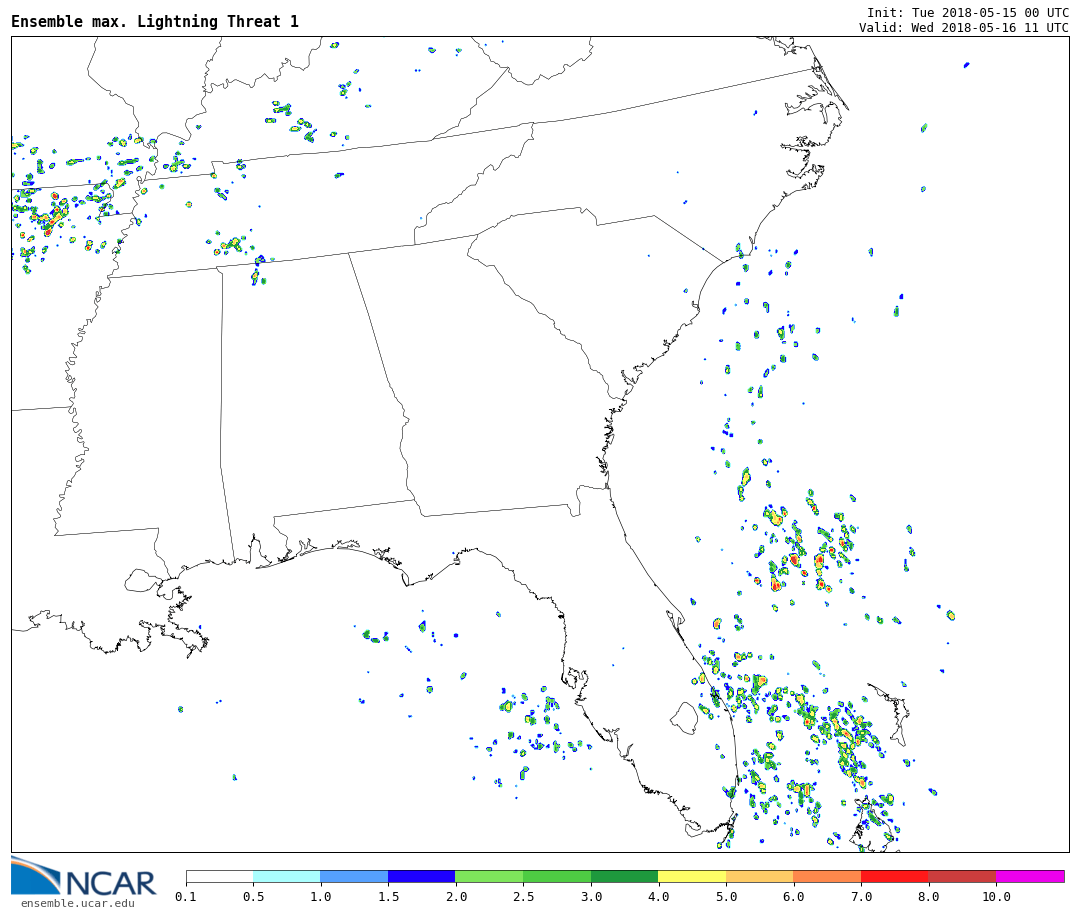This screenshot has width=1080, height=915.
Task: Click the 10.0 label on the color scale
Action: point(996,897)
